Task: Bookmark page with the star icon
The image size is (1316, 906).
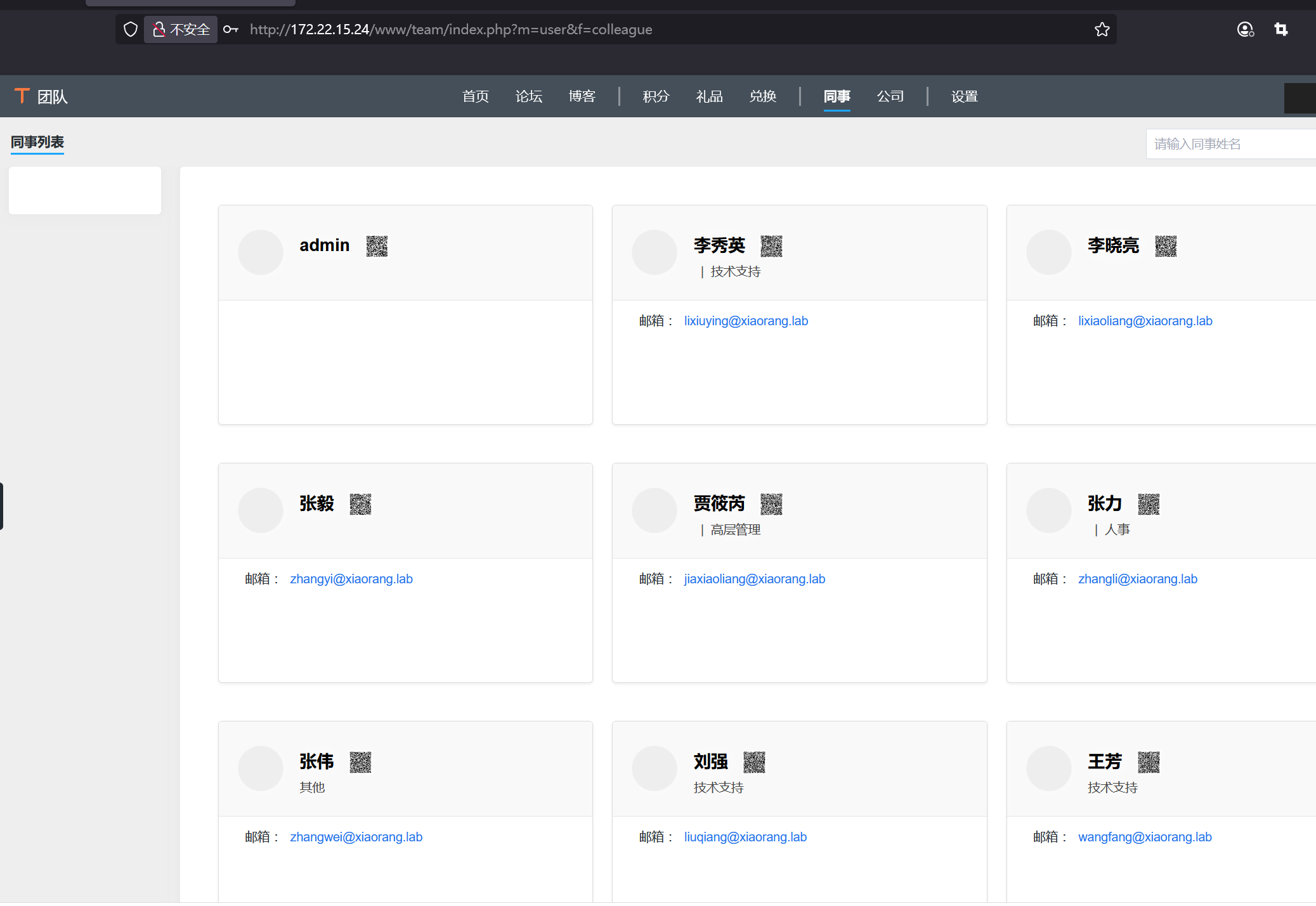Action: (x=1102, y=29)
